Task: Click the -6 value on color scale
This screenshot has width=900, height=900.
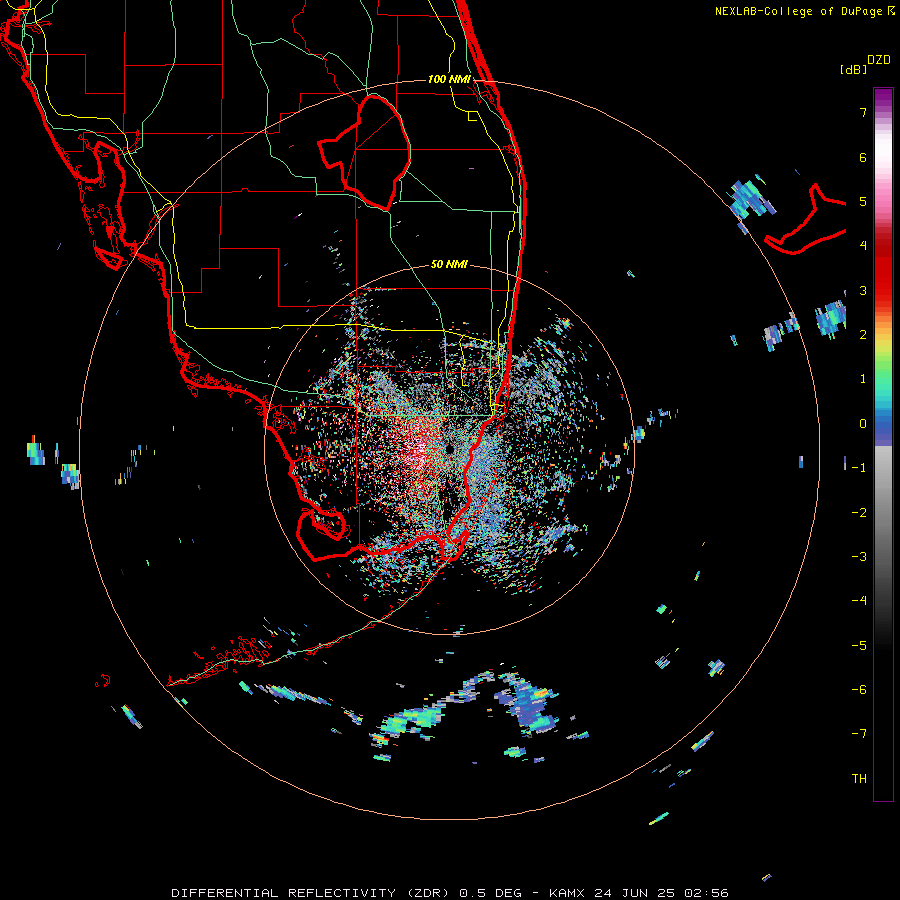Action: [859, 690]
